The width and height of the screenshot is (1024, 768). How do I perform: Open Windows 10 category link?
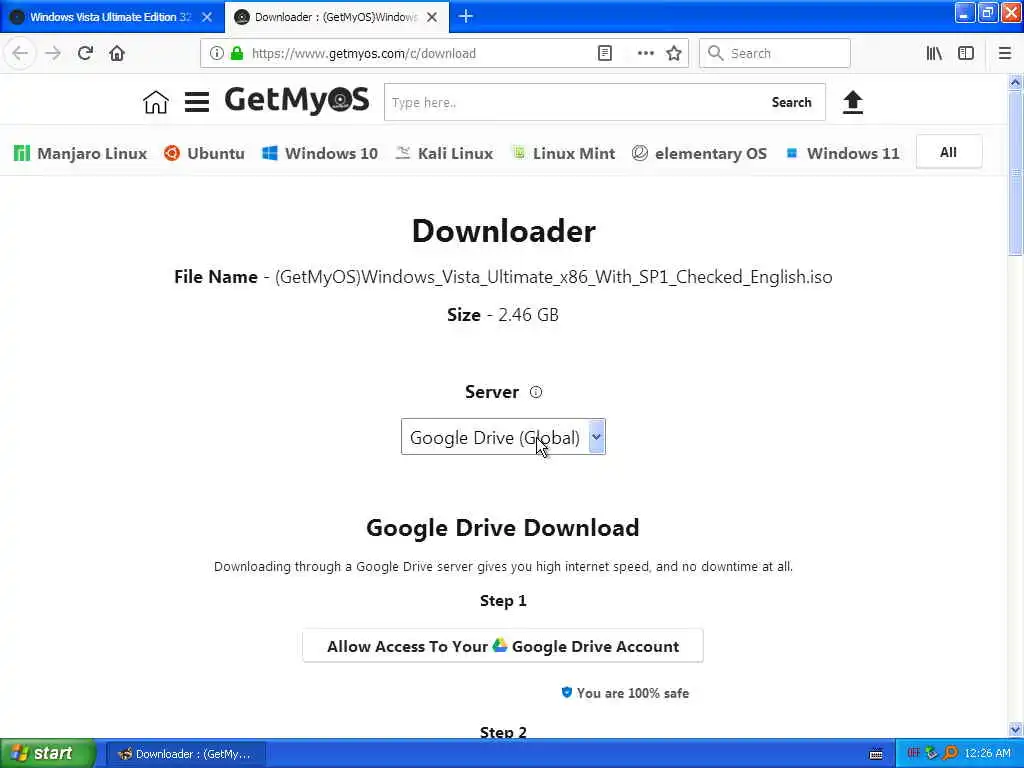click(x=319, y=153)
